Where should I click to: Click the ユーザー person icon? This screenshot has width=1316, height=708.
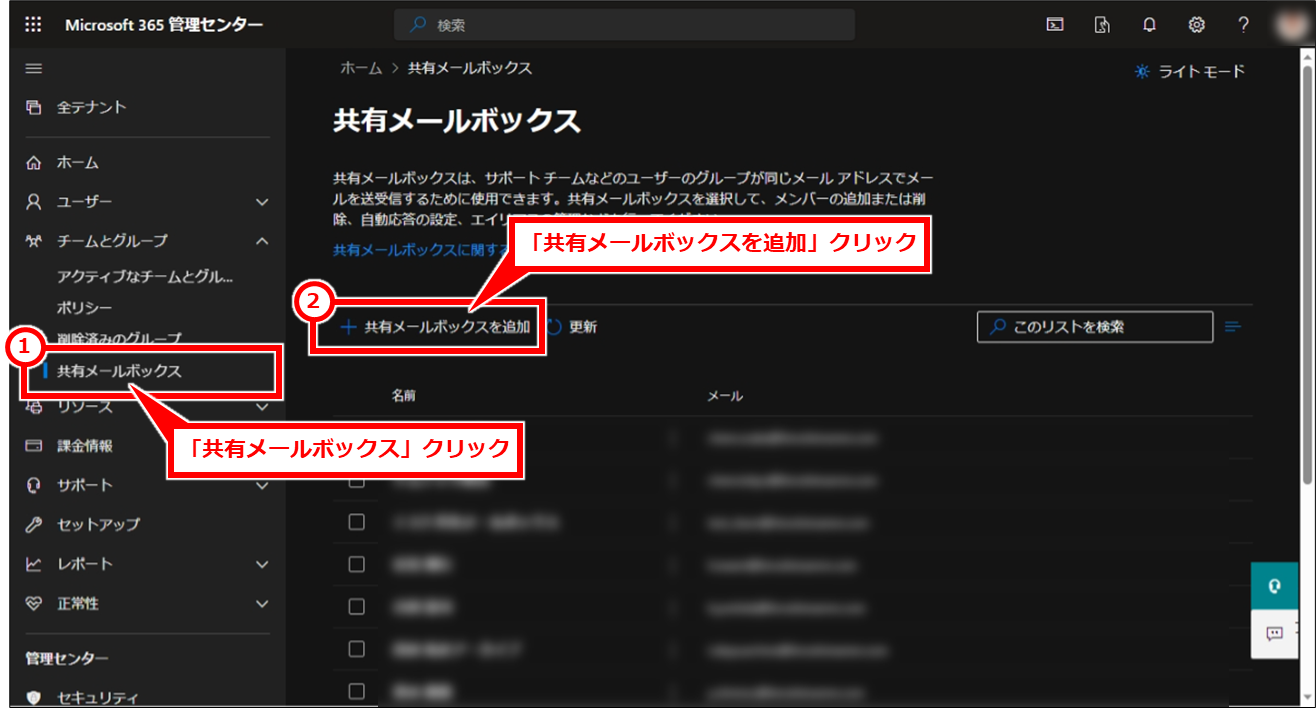(x=34, y=202)
